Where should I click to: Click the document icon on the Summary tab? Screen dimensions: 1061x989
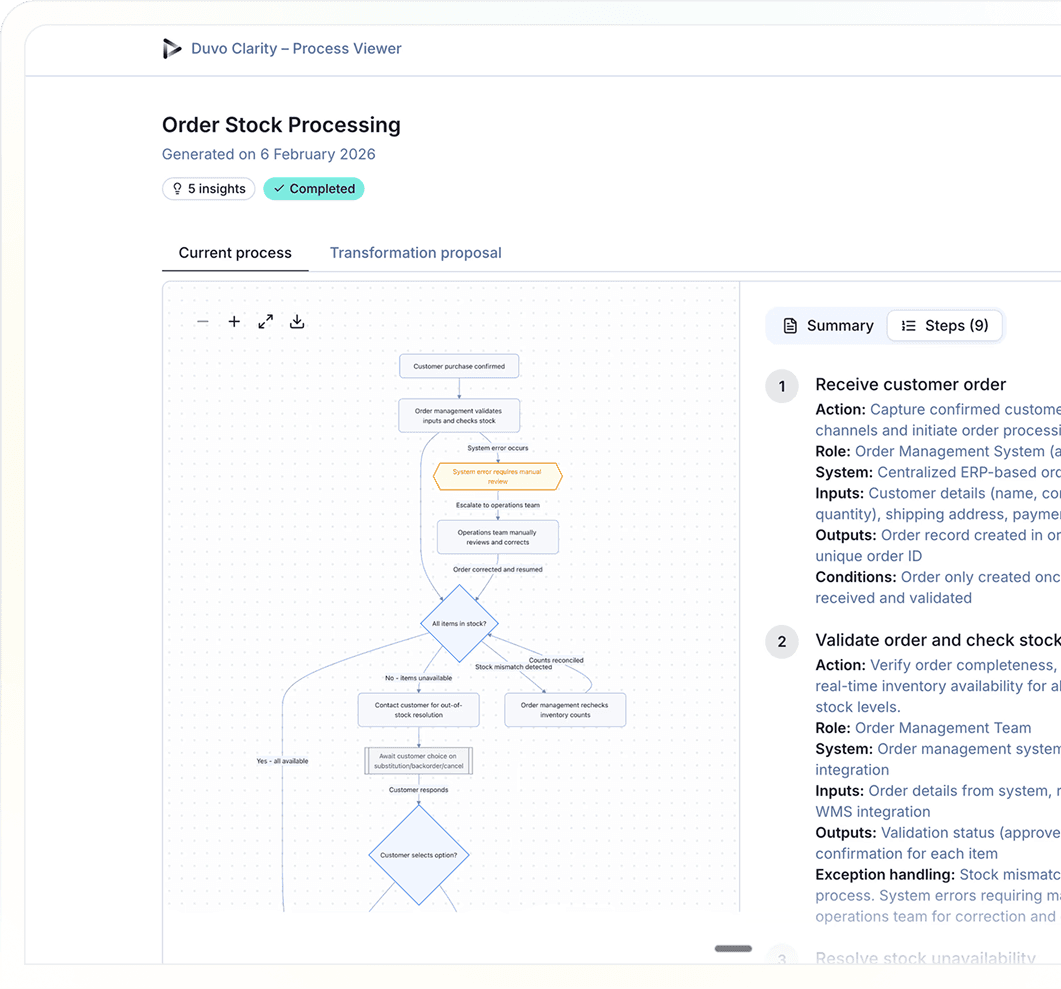point(789,325)
